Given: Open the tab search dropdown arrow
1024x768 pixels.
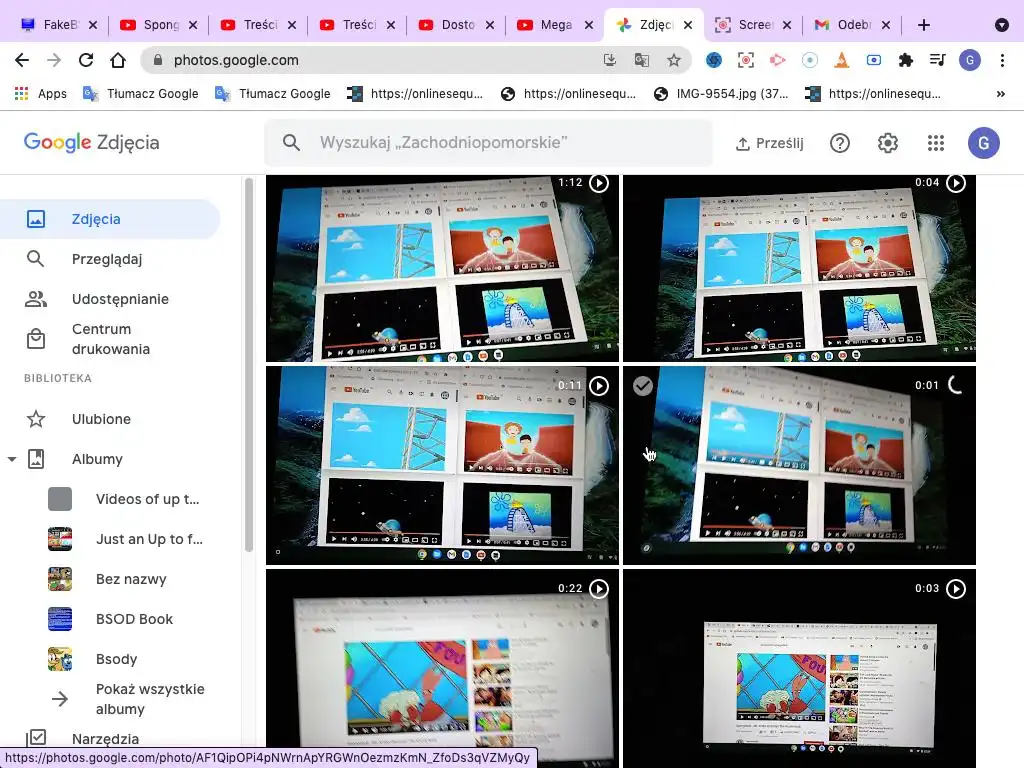Looking at the screenshot, I should (x=1001, y=25).
